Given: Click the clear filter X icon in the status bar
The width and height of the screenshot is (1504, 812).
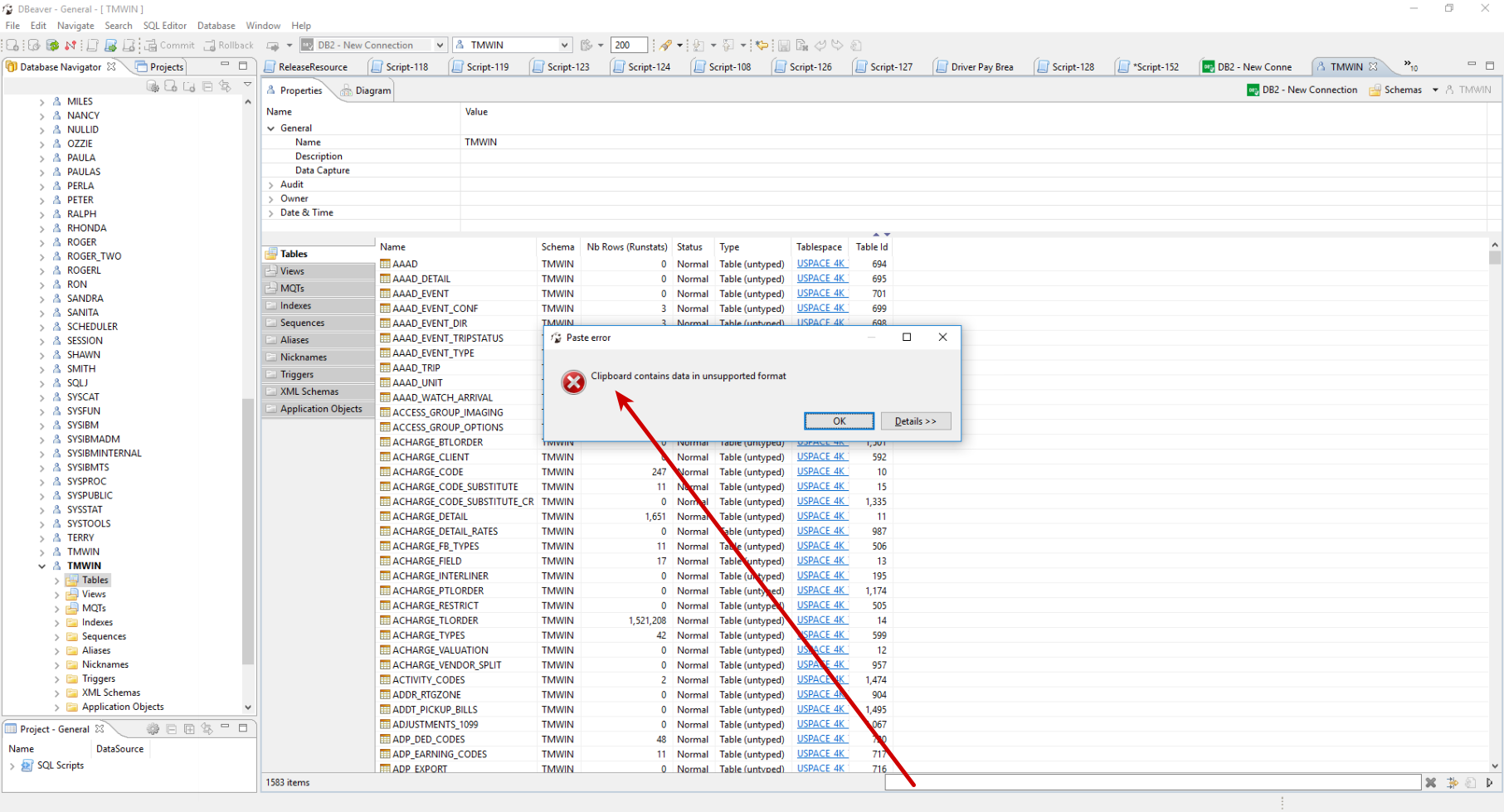Looking at the screenshot, I should point(1431,782).
